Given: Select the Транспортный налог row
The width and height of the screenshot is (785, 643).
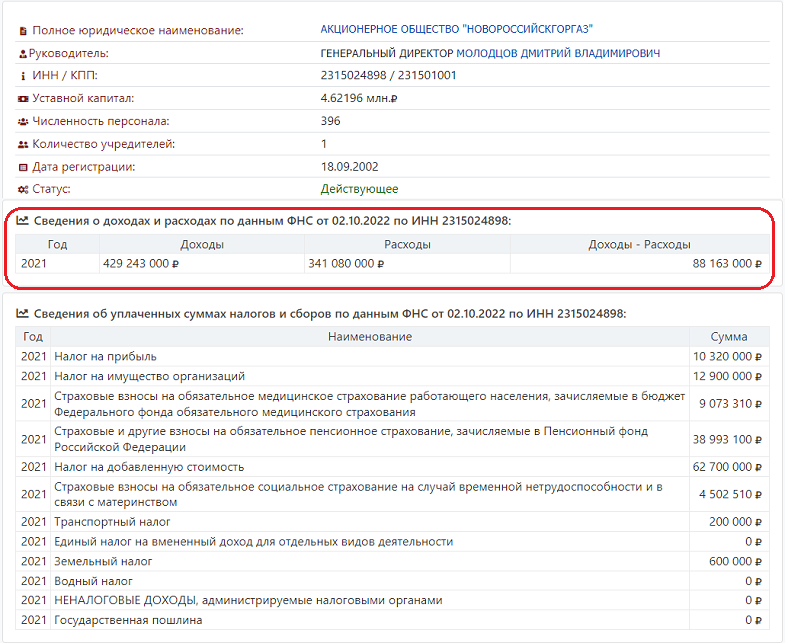Looking at the screenshot, I should pos(392,522).
